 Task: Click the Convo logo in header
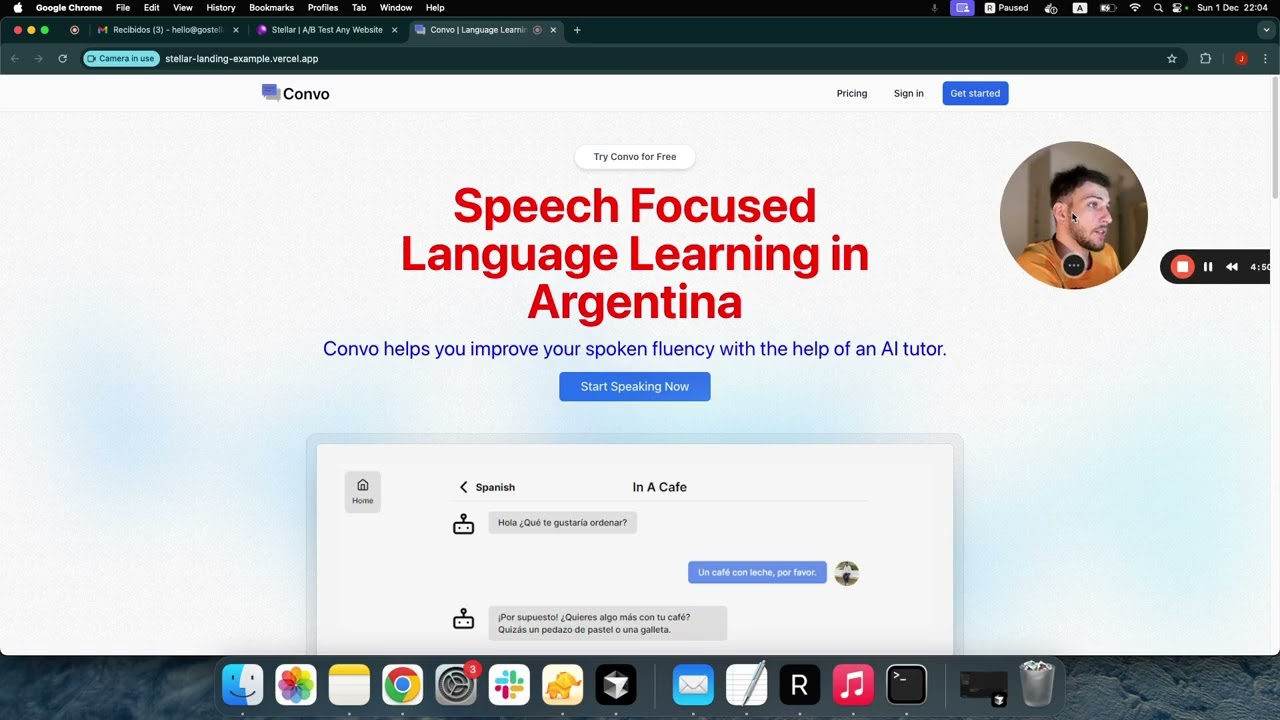point(295,94)
